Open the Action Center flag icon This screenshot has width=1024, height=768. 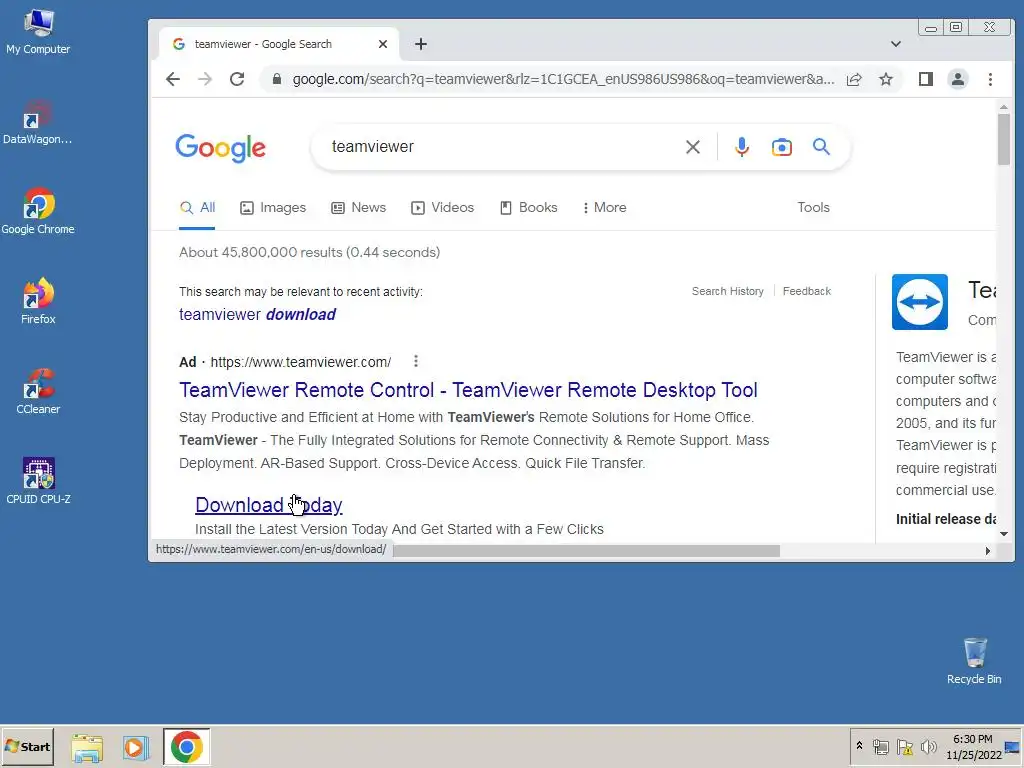(904, 747)
